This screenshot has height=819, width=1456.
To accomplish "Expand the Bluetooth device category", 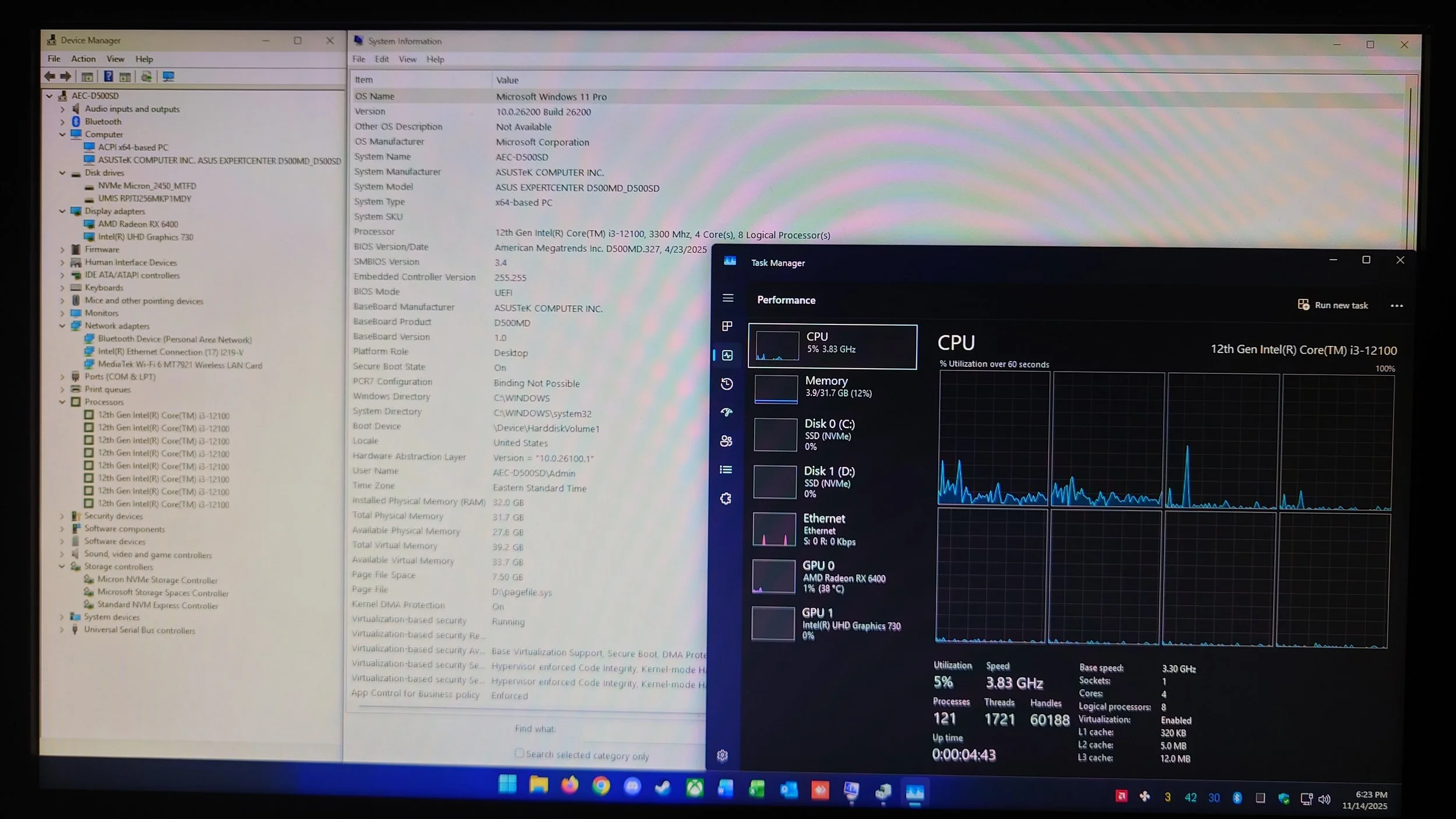I will pyautogui.click(x=62, y=122).
